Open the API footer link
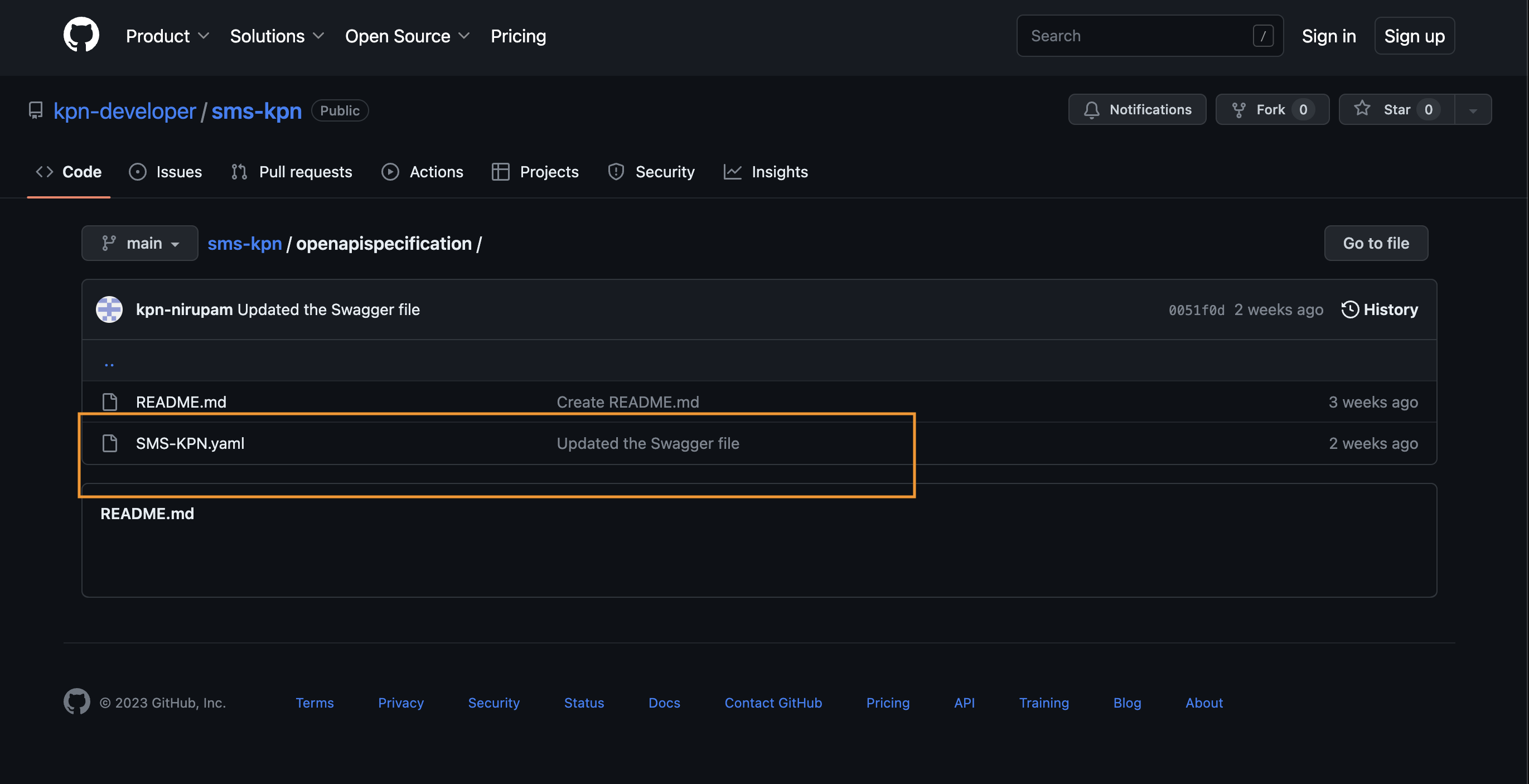Viewport: 1529px width, 784px height. 965,703
